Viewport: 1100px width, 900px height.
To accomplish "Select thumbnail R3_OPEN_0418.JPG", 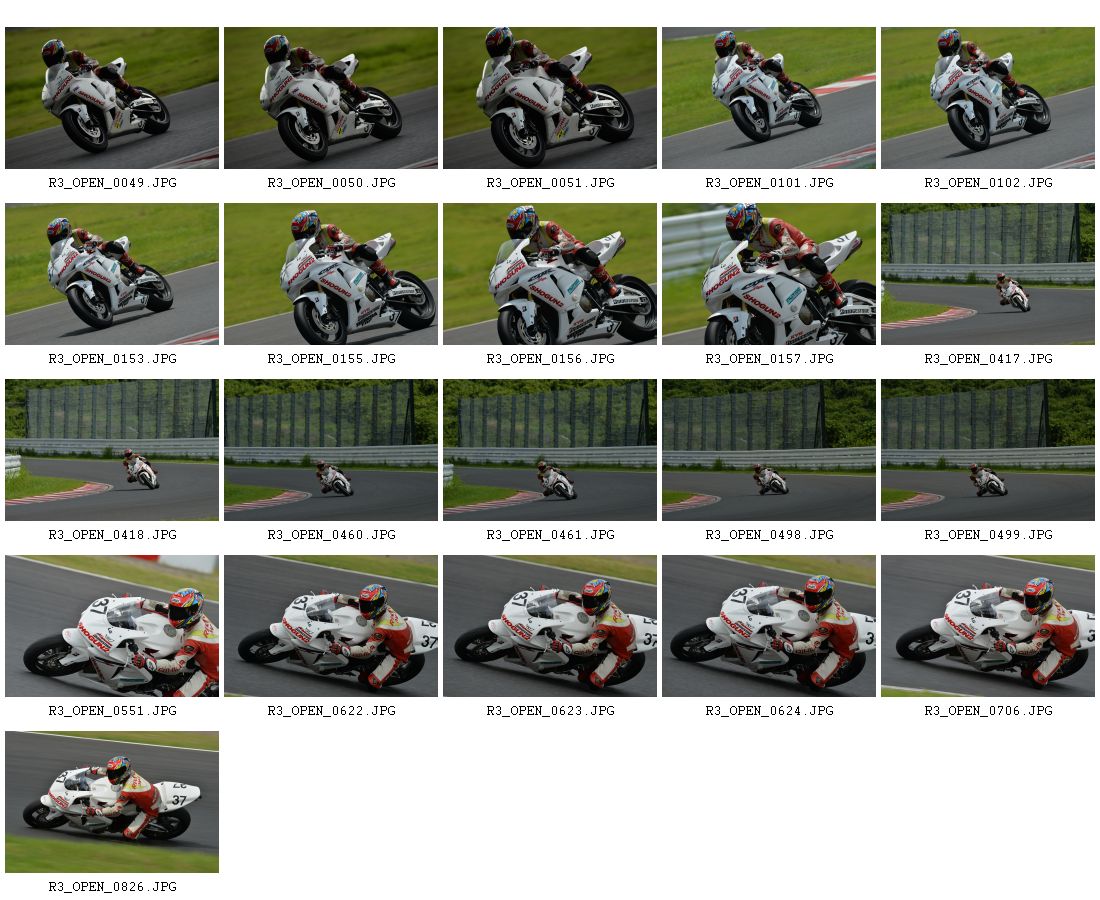I will click(x=112, y=450).
